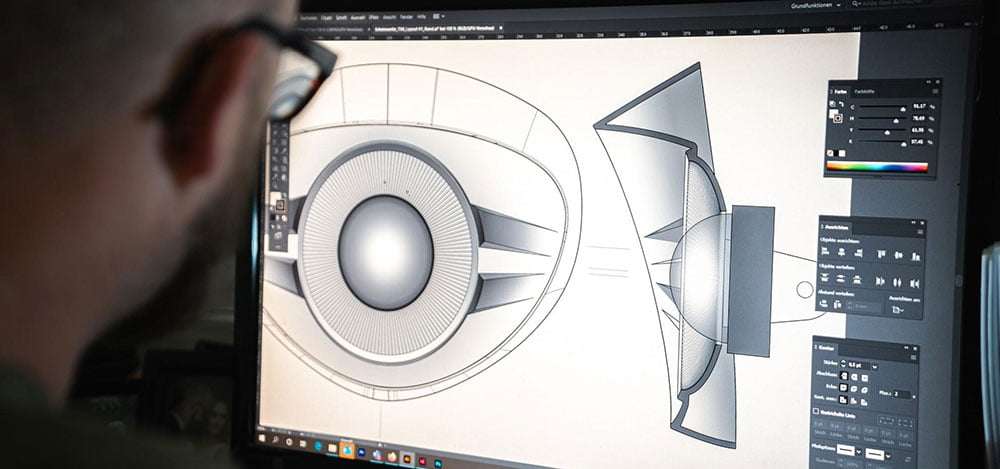The width and height of the screenshot is (1000, 469).
Task: Open the arrange documents dropdown in menu bar
Action: 439,16
